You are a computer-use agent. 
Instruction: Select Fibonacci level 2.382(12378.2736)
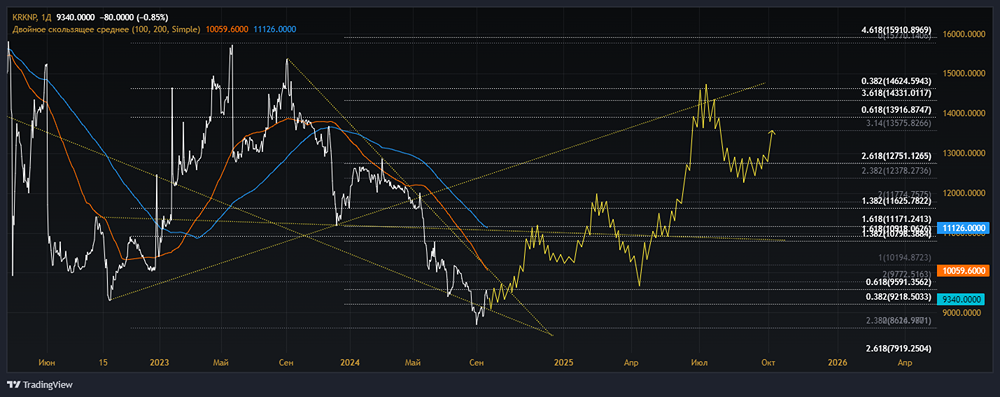(897, 170)
